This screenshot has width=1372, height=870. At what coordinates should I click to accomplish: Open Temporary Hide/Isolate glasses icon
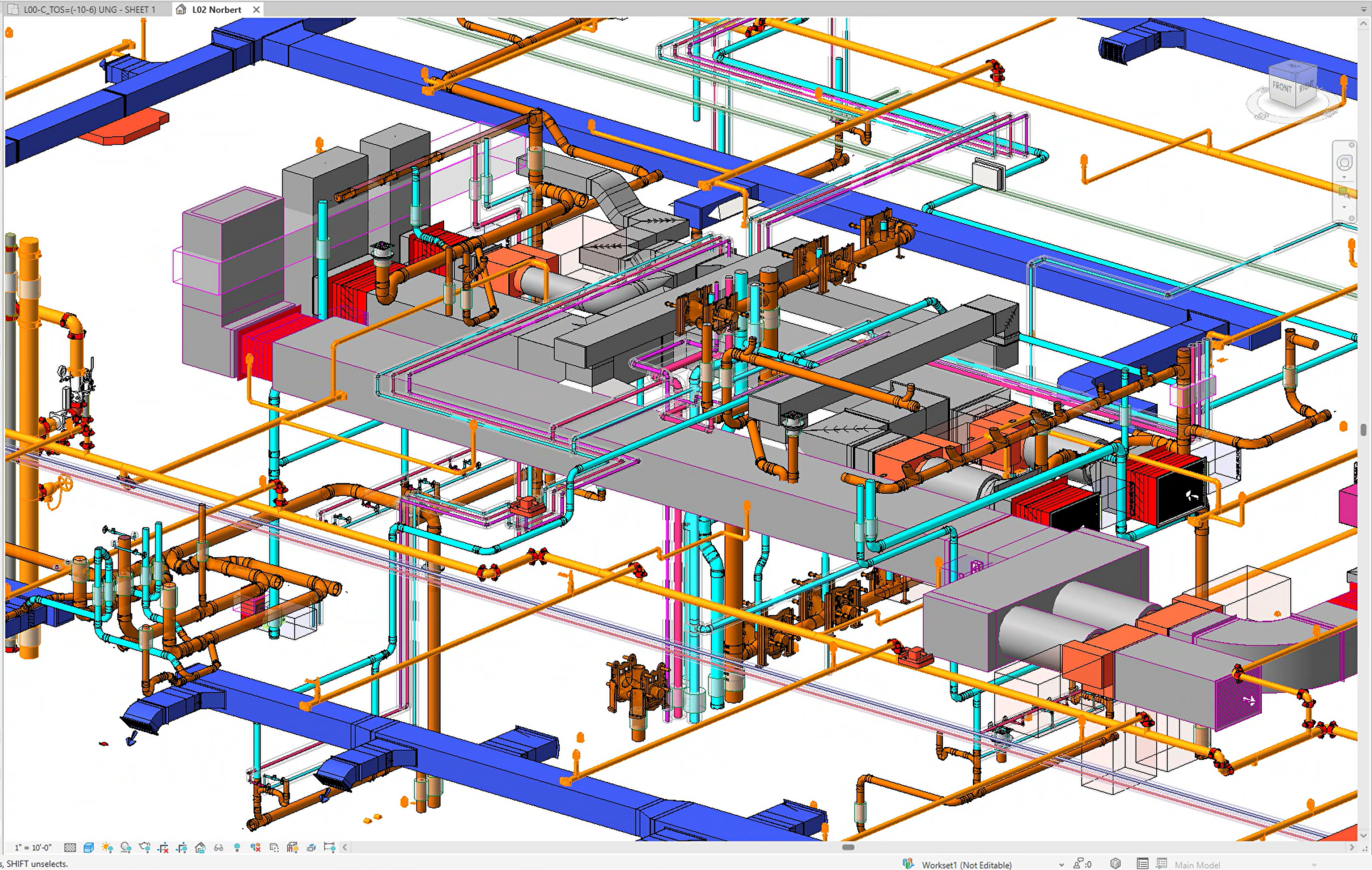click(x=218, y=848)
